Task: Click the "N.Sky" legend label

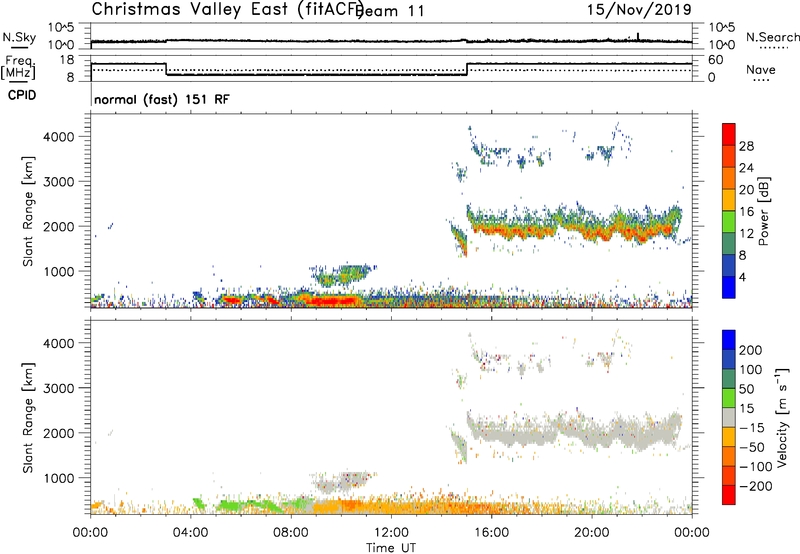Action: click(19, 37)
